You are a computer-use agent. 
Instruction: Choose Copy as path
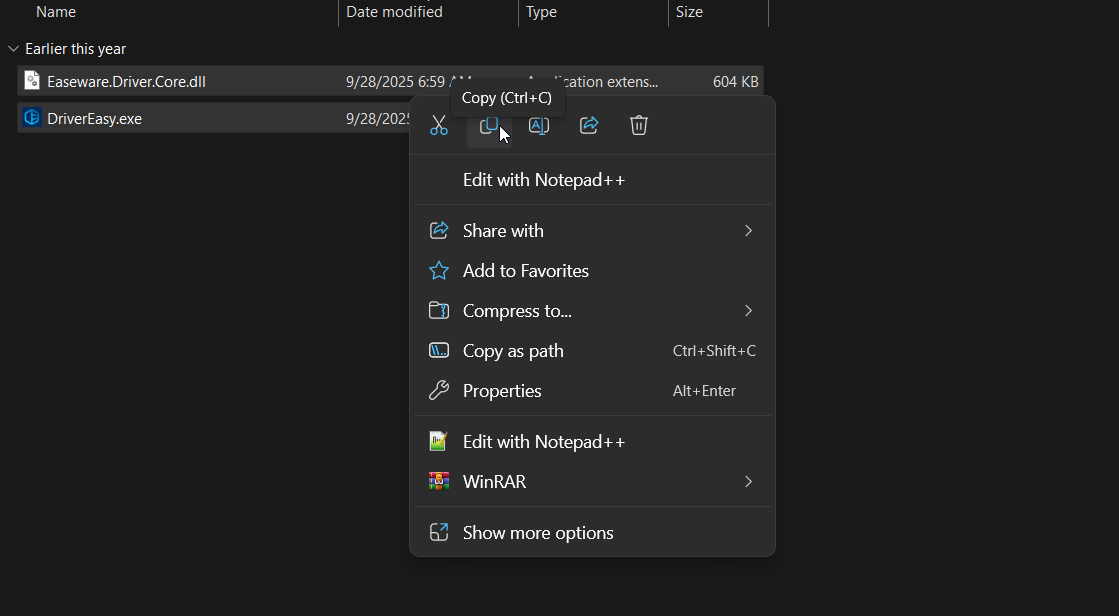(x=592, y=350)
